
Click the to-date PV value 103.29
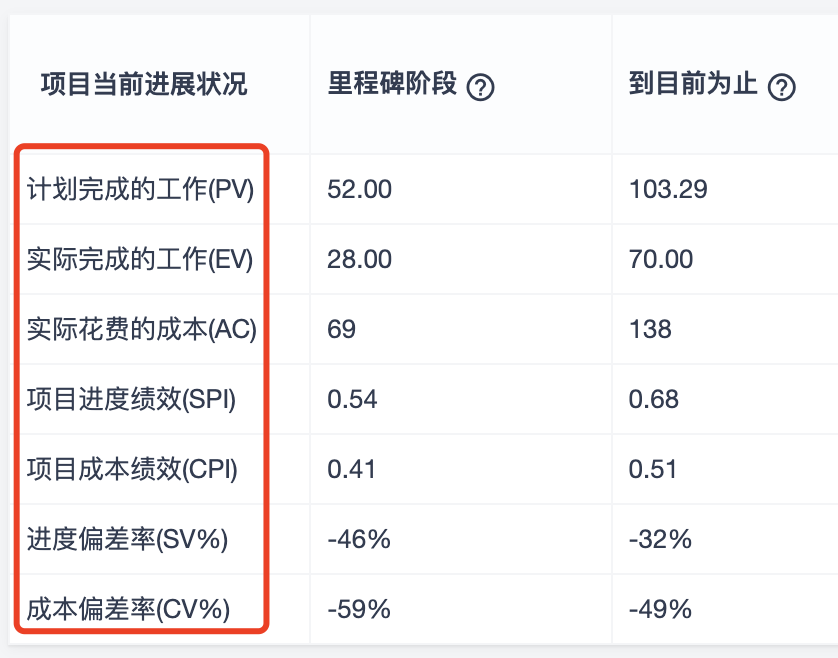click(668, 189)
